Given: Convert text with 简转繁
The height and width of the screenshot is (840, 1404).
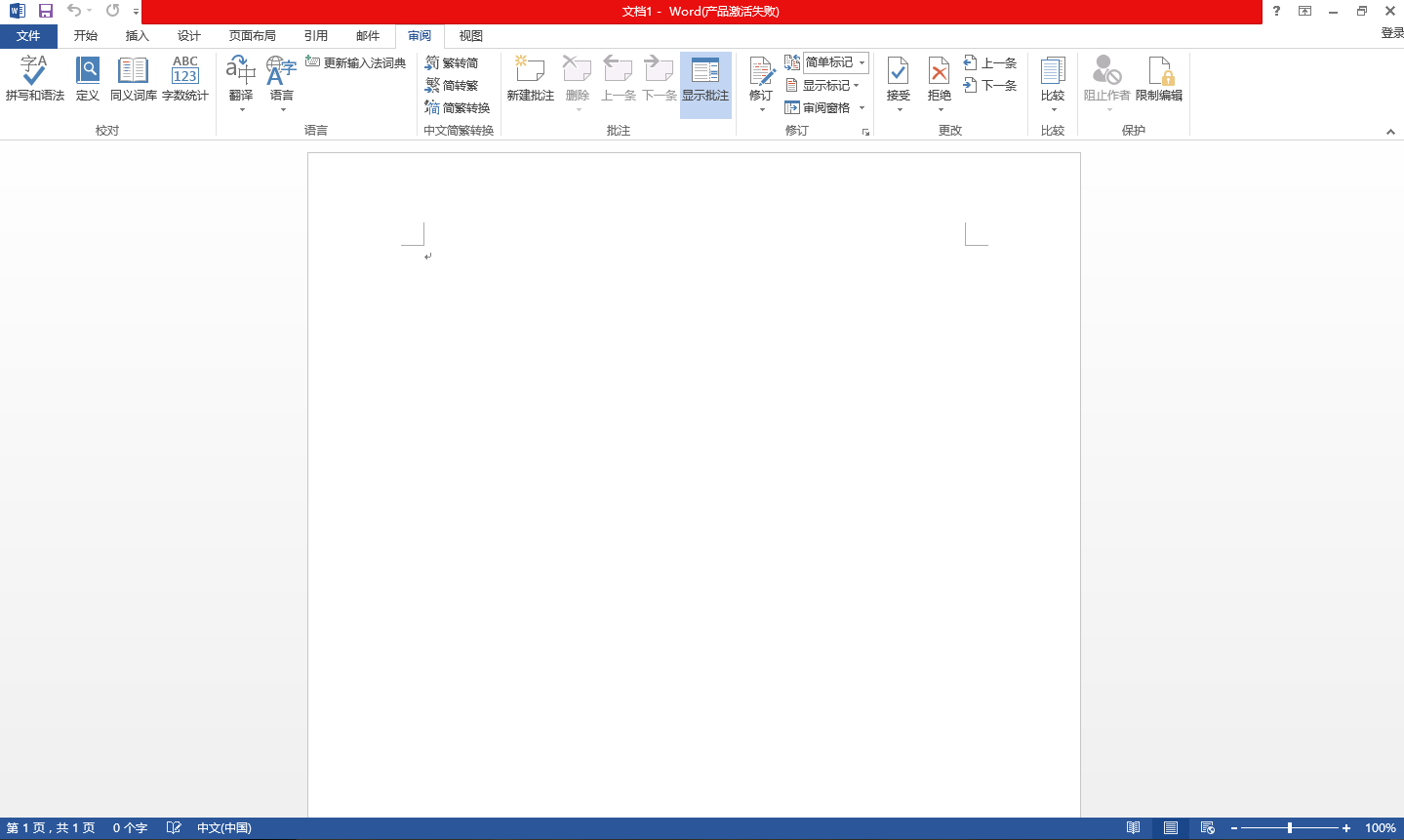Looking at the screenshot, I should (x=452, y=85).
